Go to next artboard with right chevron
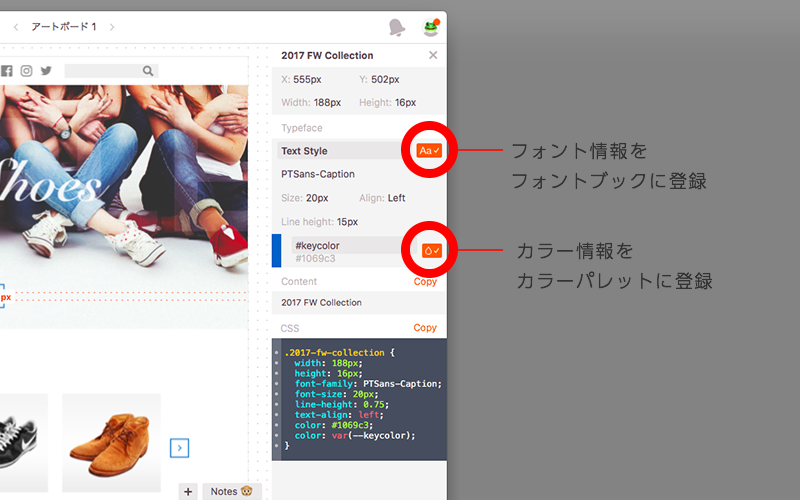The image size is (800, 500). (x=112, y=27)
